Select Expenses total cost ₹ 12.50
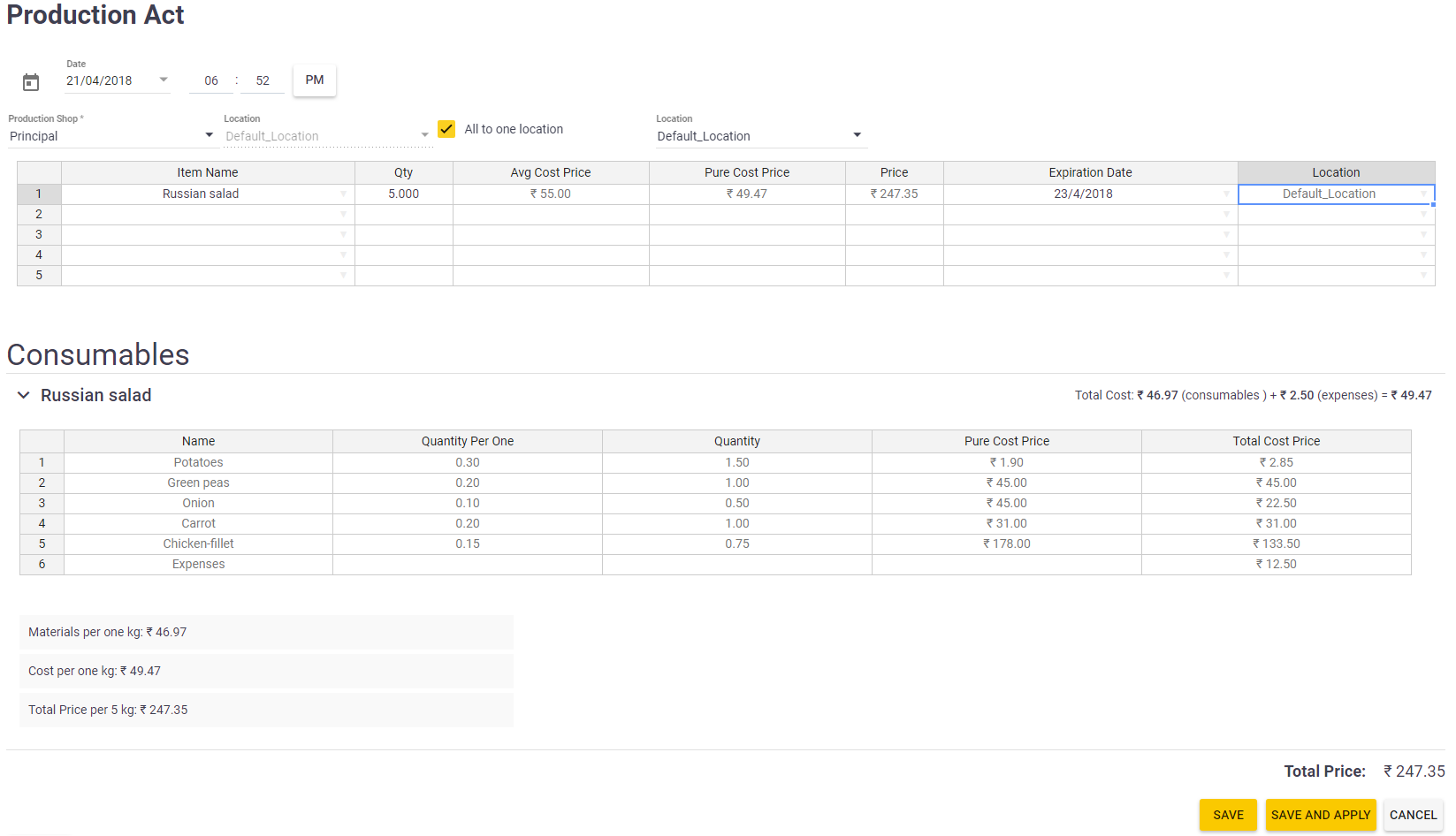The width and height of the screenshot is (1456, 836). (x=1277, y=564)
